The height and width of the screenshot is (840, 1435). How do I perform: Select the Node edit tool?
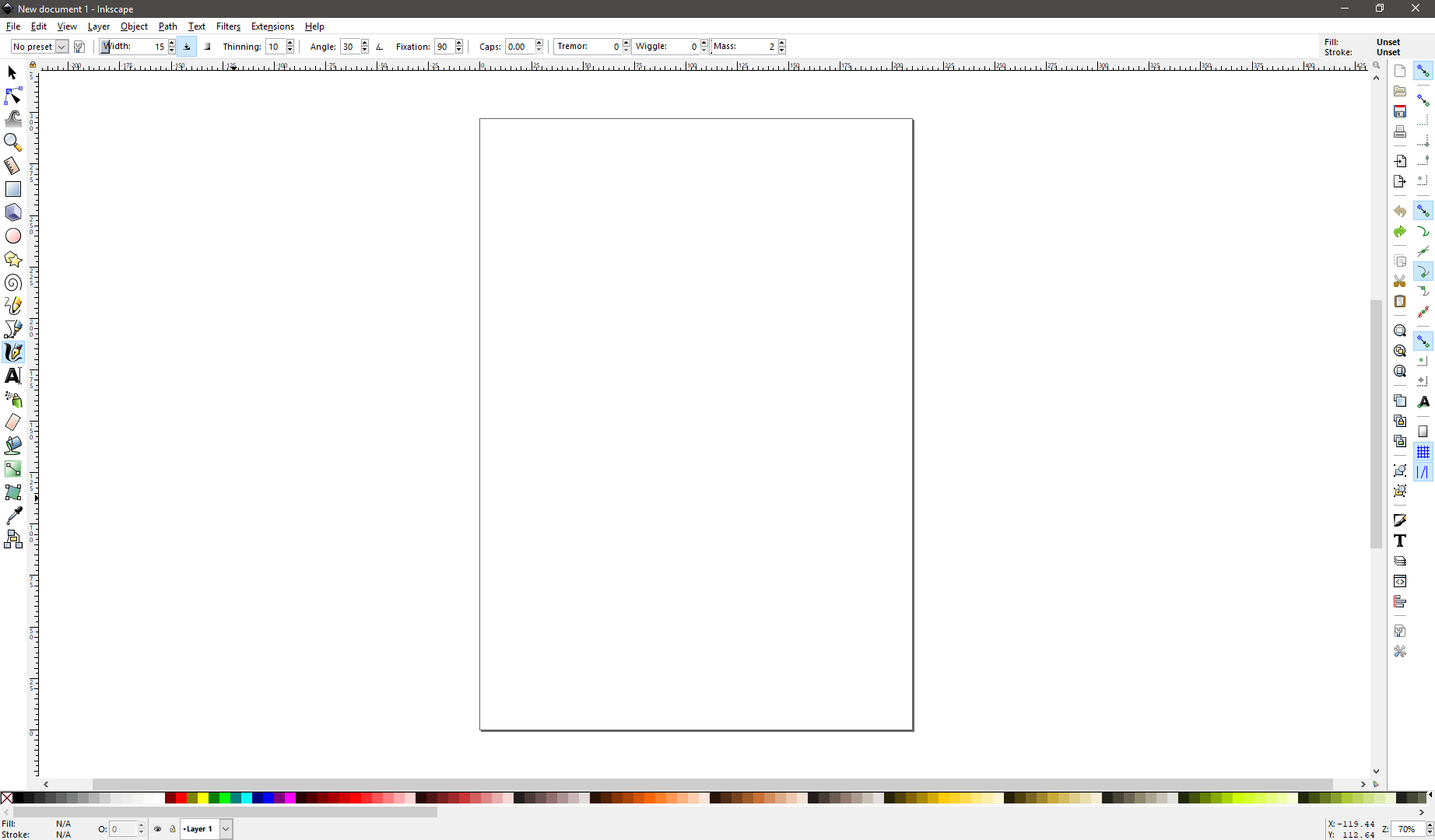point(13,96)
